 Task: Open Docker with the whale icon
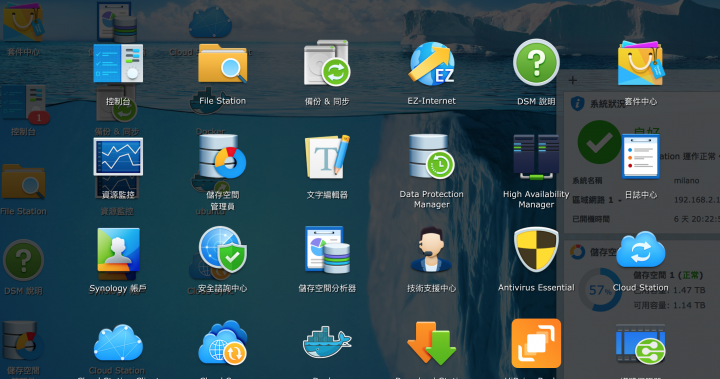tap(327, 343)
